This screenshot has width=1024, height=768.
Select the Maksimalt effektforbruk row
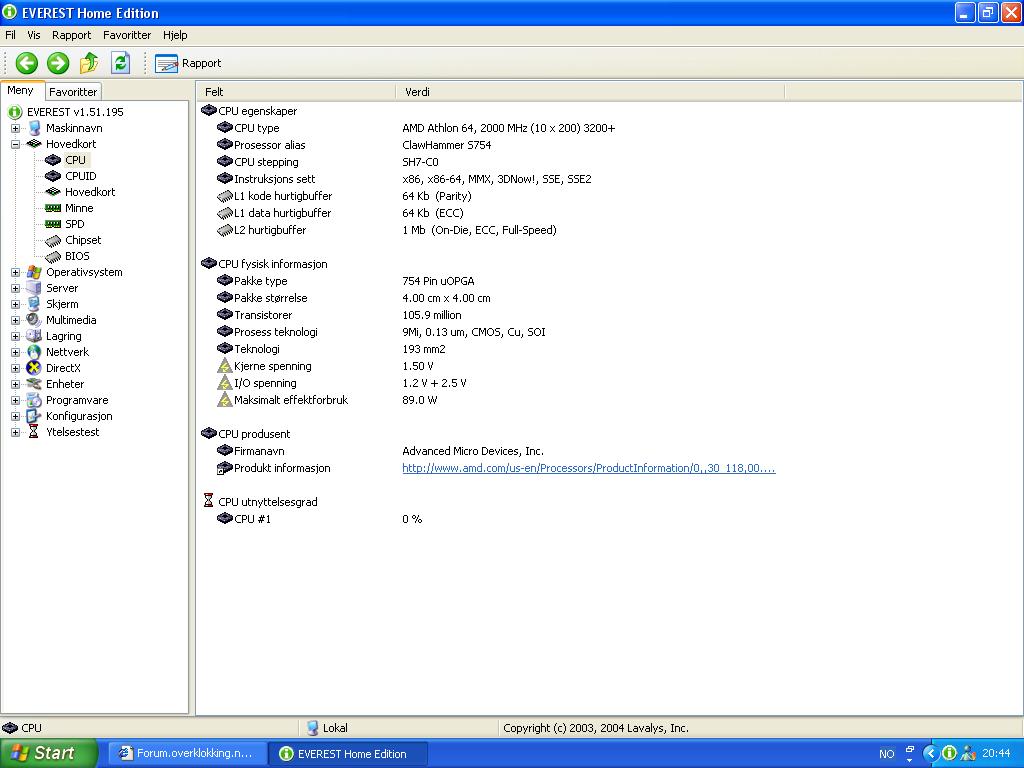click(x=327, y=400)
